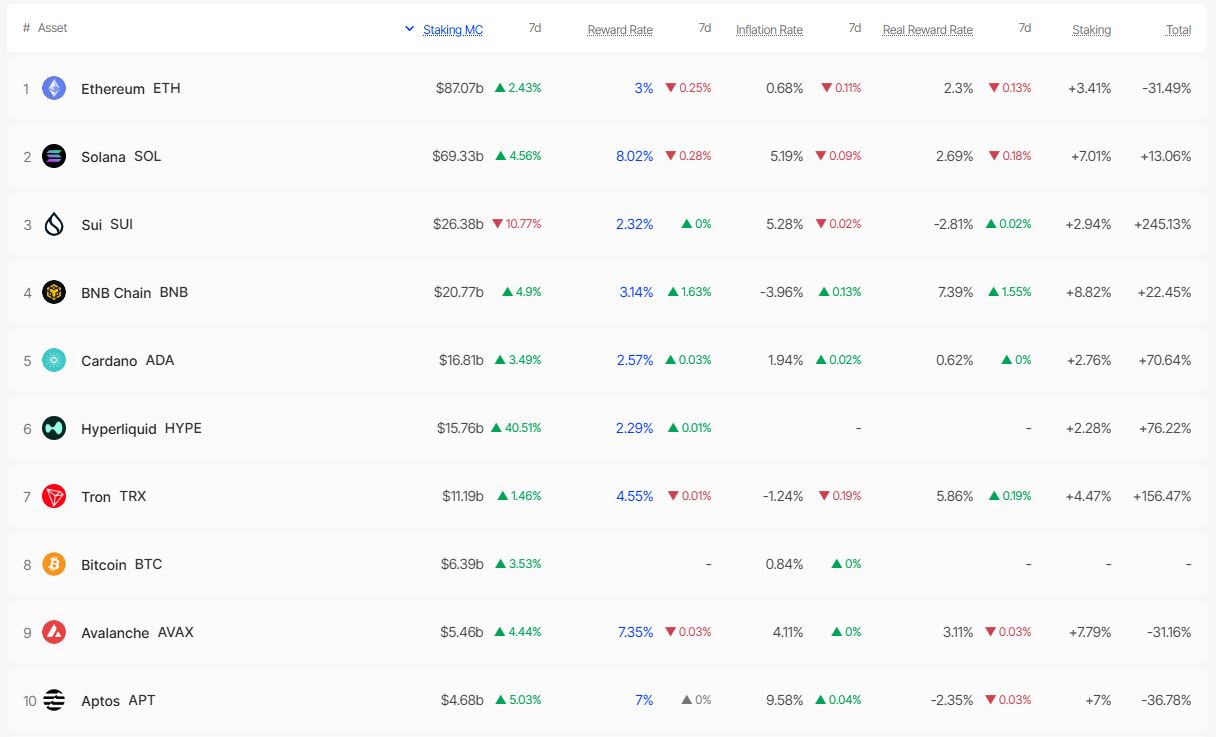This screenshot has height=737, width=1216.
Task: Select the $15.76b staking market cap
Action: (x=460, y=428)
